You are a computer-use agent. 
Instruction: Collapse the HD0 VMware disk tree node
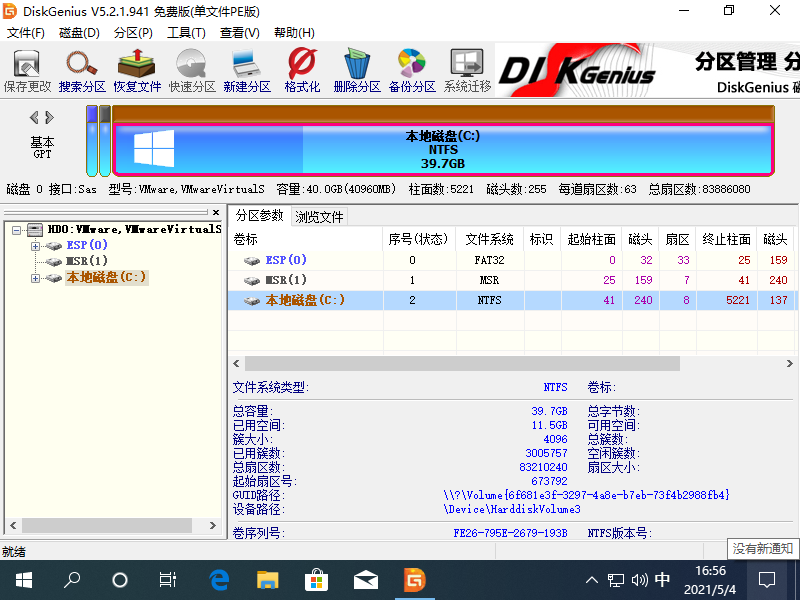(x=19, y=230)
